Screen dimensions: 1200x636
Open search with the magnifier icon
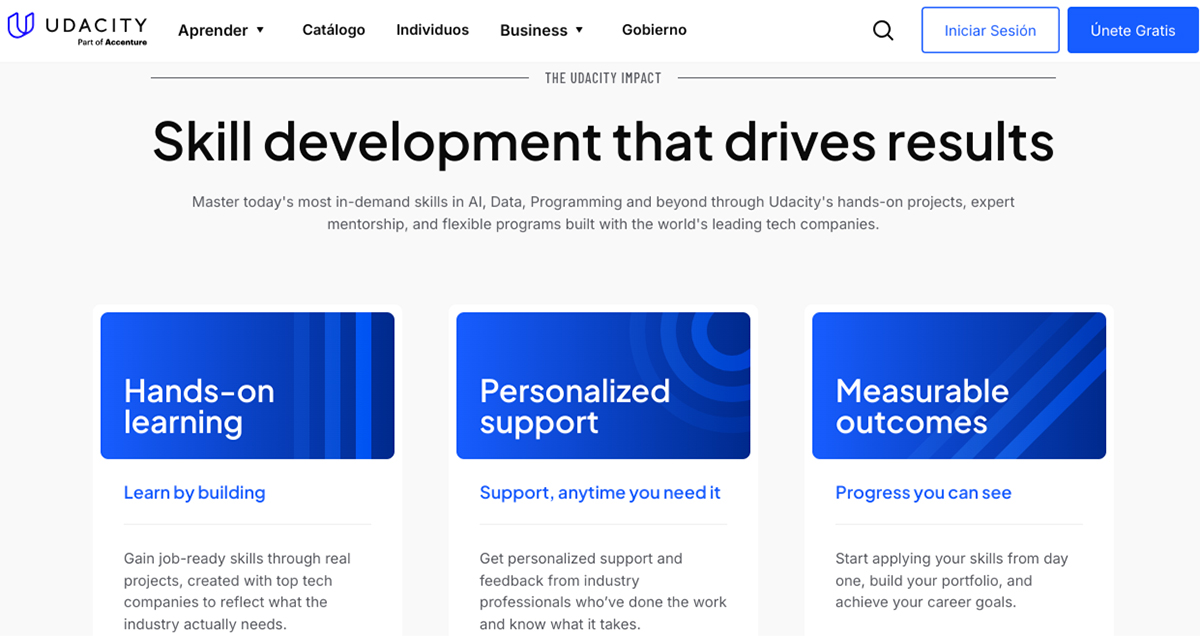coord(883,31)
